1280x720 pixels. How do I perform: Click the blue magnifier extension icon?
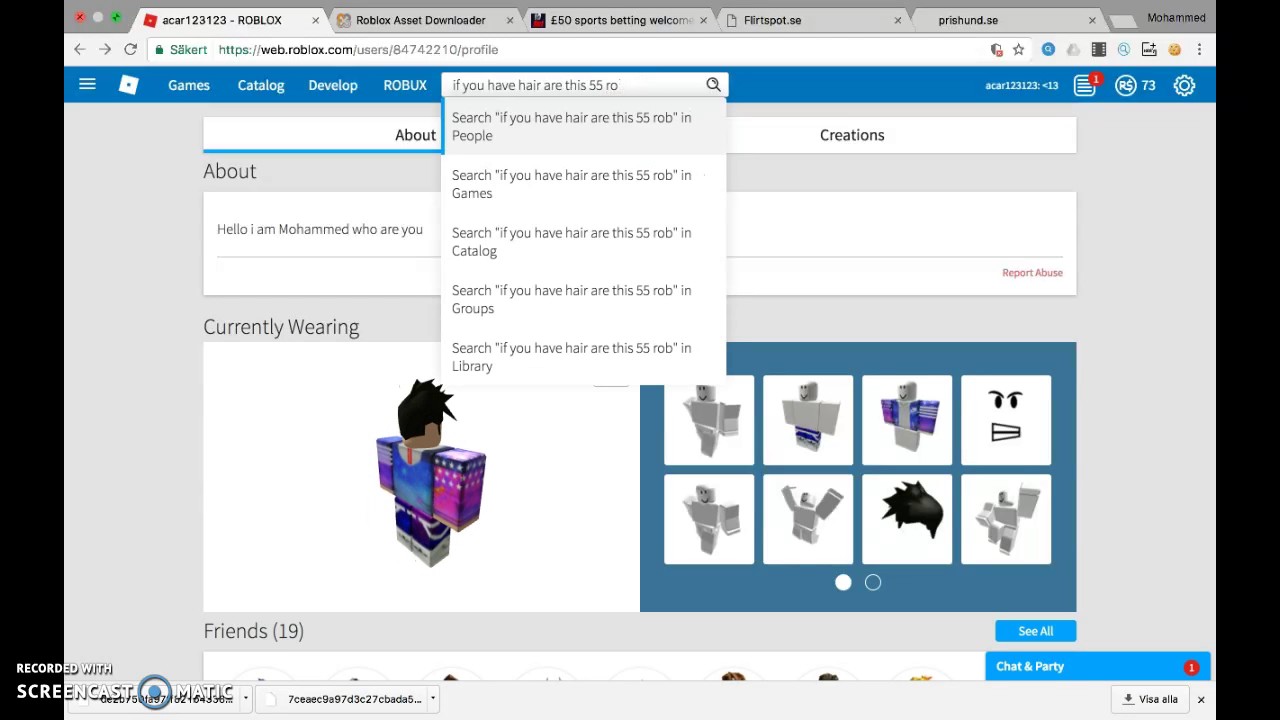point(1048,49)
